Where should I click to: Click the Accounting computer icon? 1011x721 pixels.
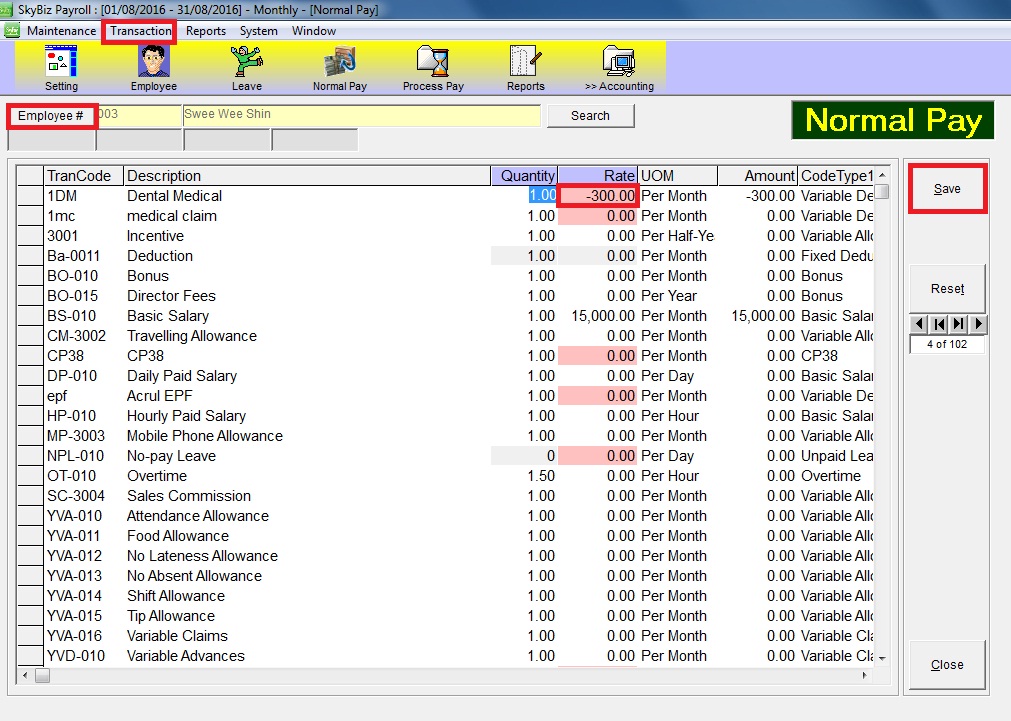click(619, 66)
